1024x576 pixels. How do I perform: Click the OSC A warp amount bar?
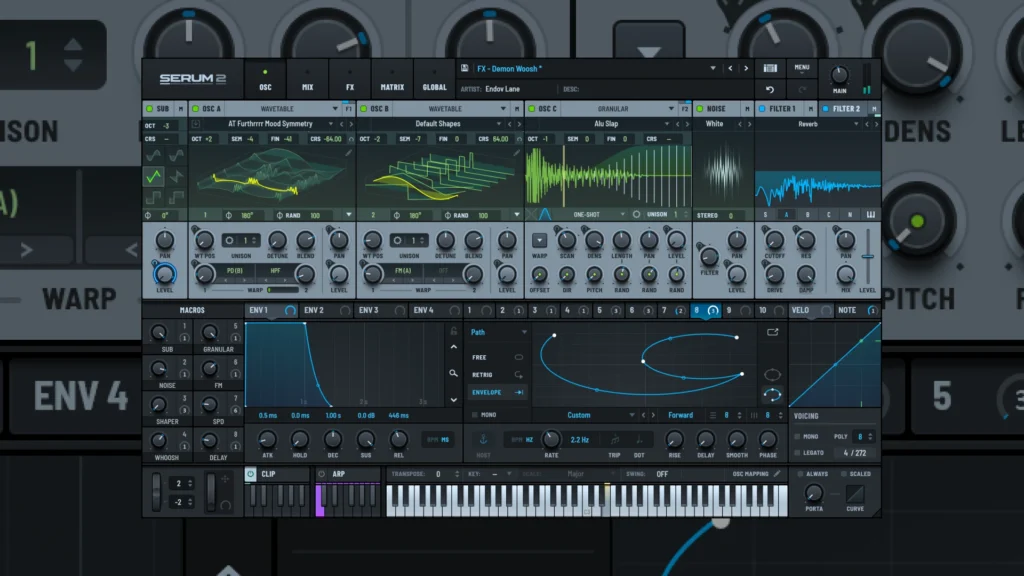click(282, 290)
